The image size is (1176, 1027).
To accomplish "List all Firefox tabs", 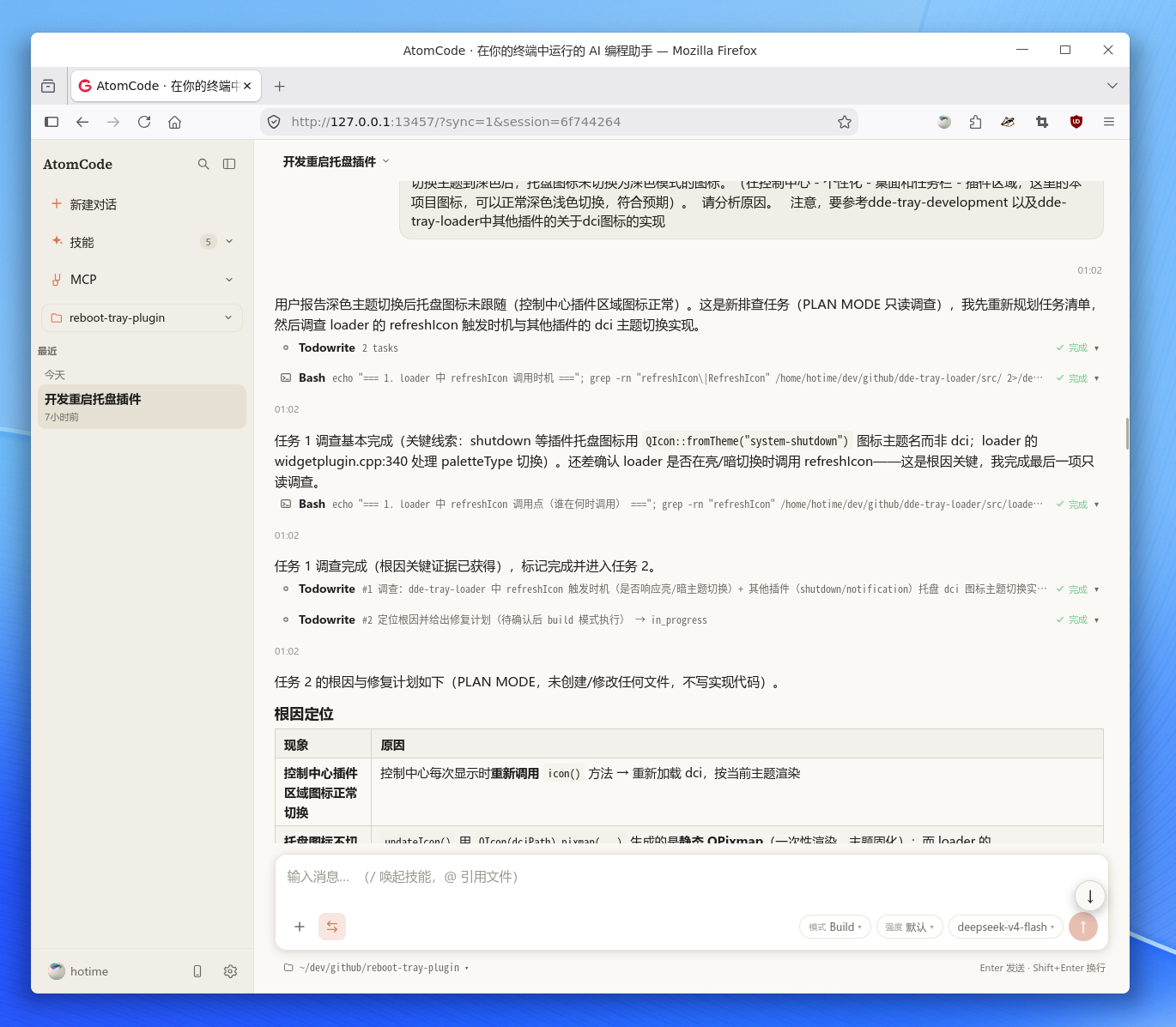I will (x=1112, y=86).
